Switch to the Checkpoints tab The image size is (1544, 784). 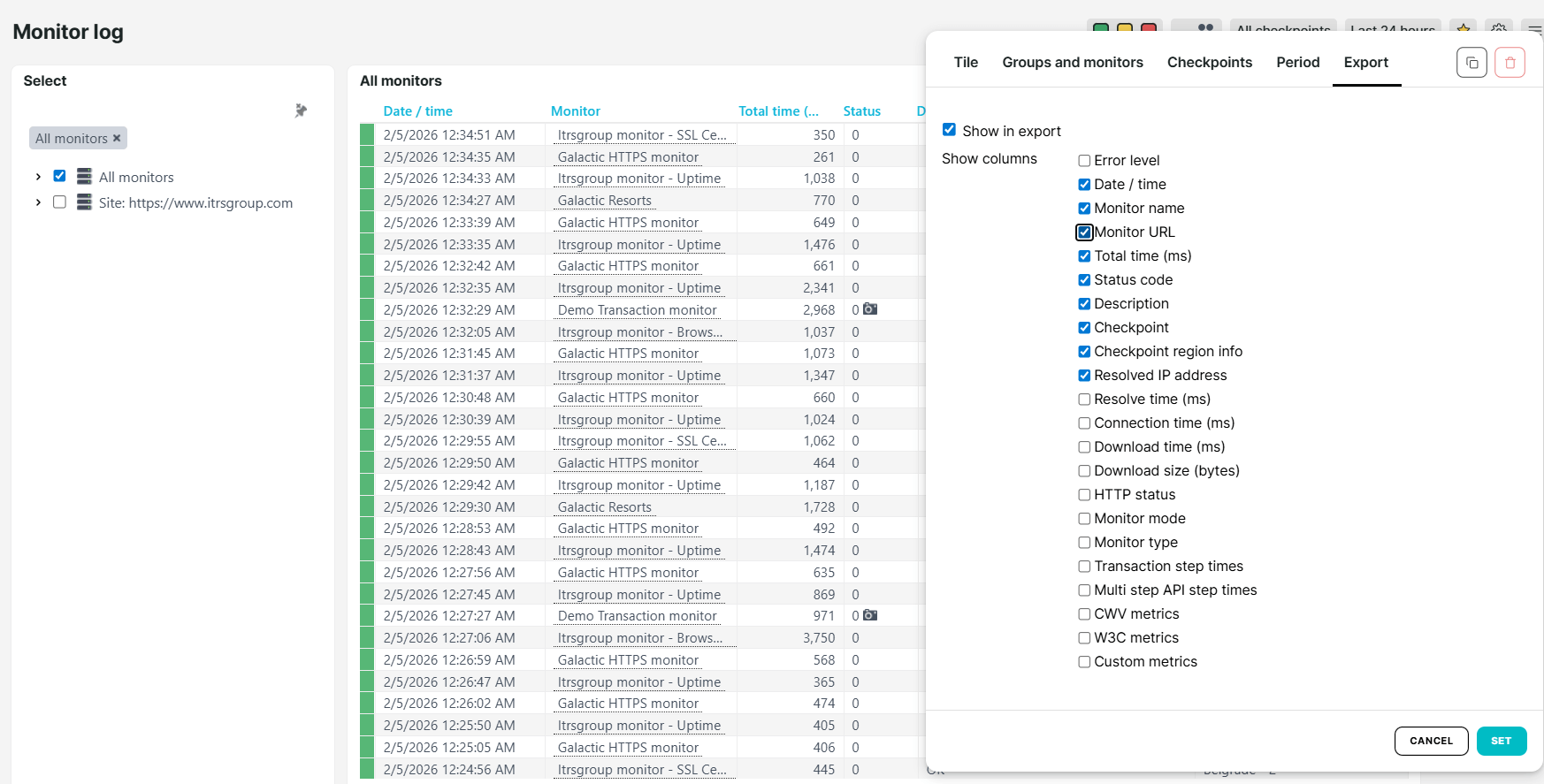coord(1209,62)
